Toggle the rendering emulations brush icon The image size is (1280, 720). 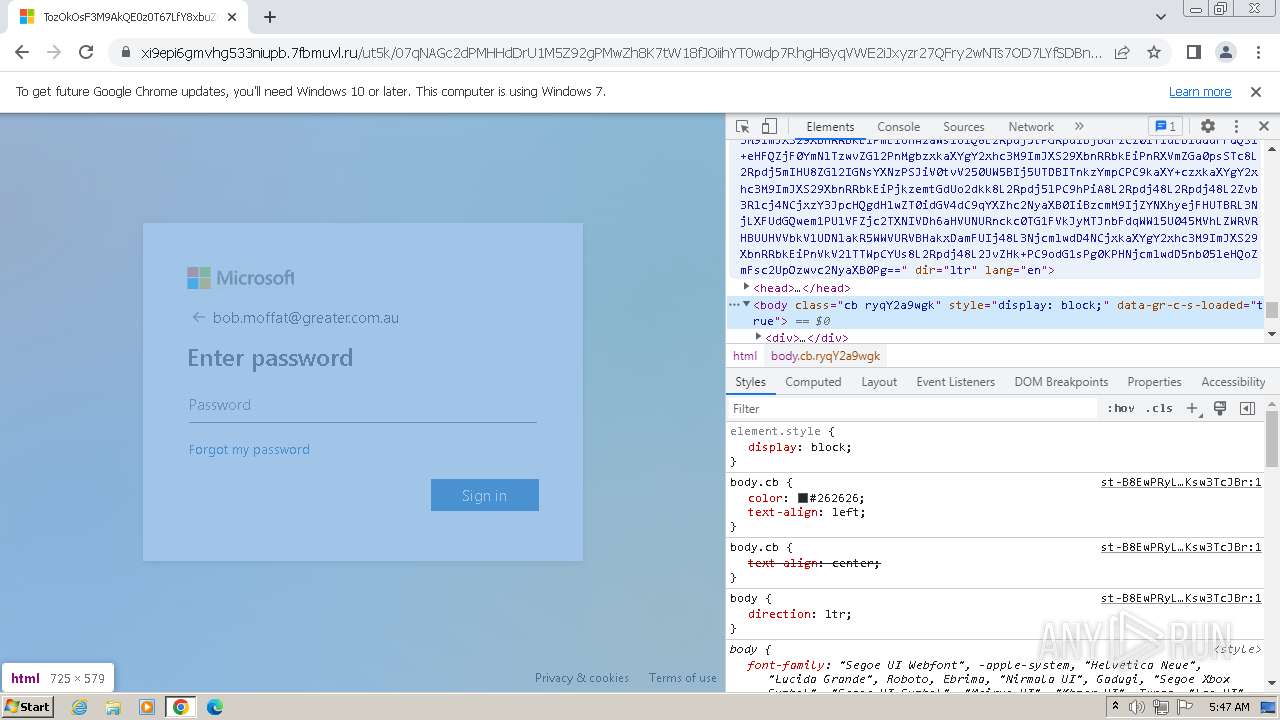[x=1220, y=408]
